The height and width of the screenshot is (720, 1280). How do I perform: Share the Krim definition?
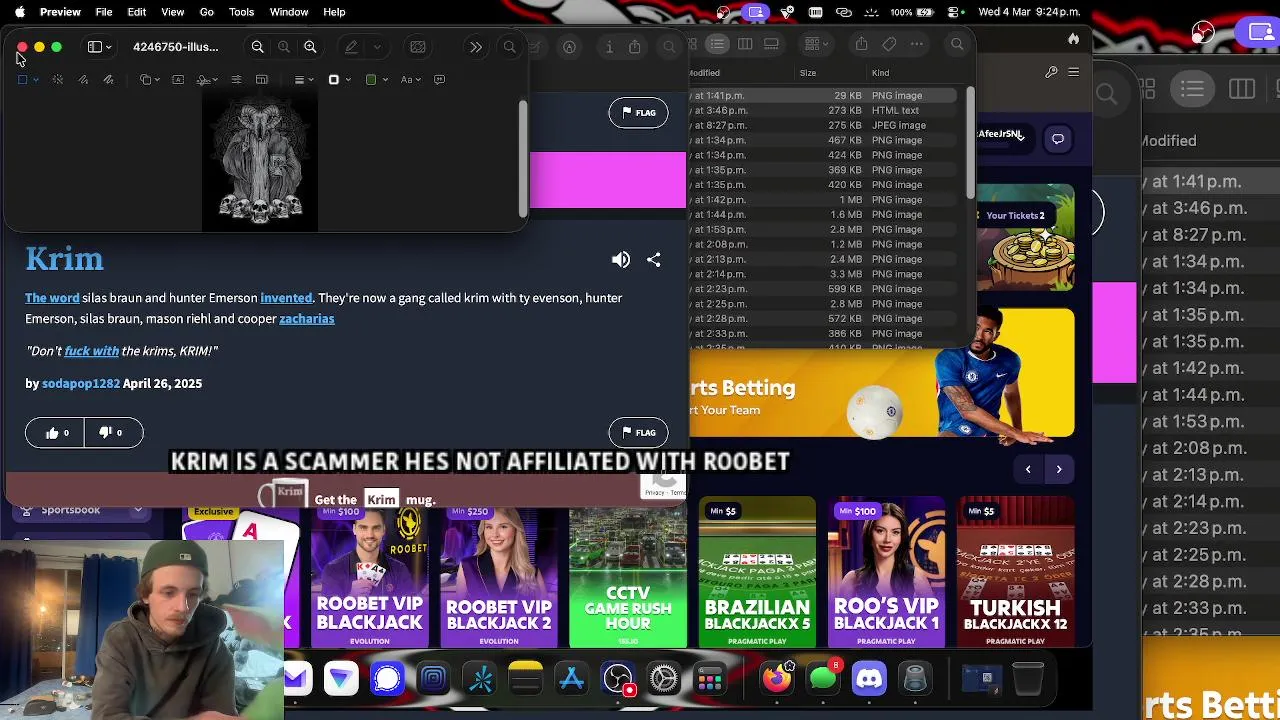[653, 260]
